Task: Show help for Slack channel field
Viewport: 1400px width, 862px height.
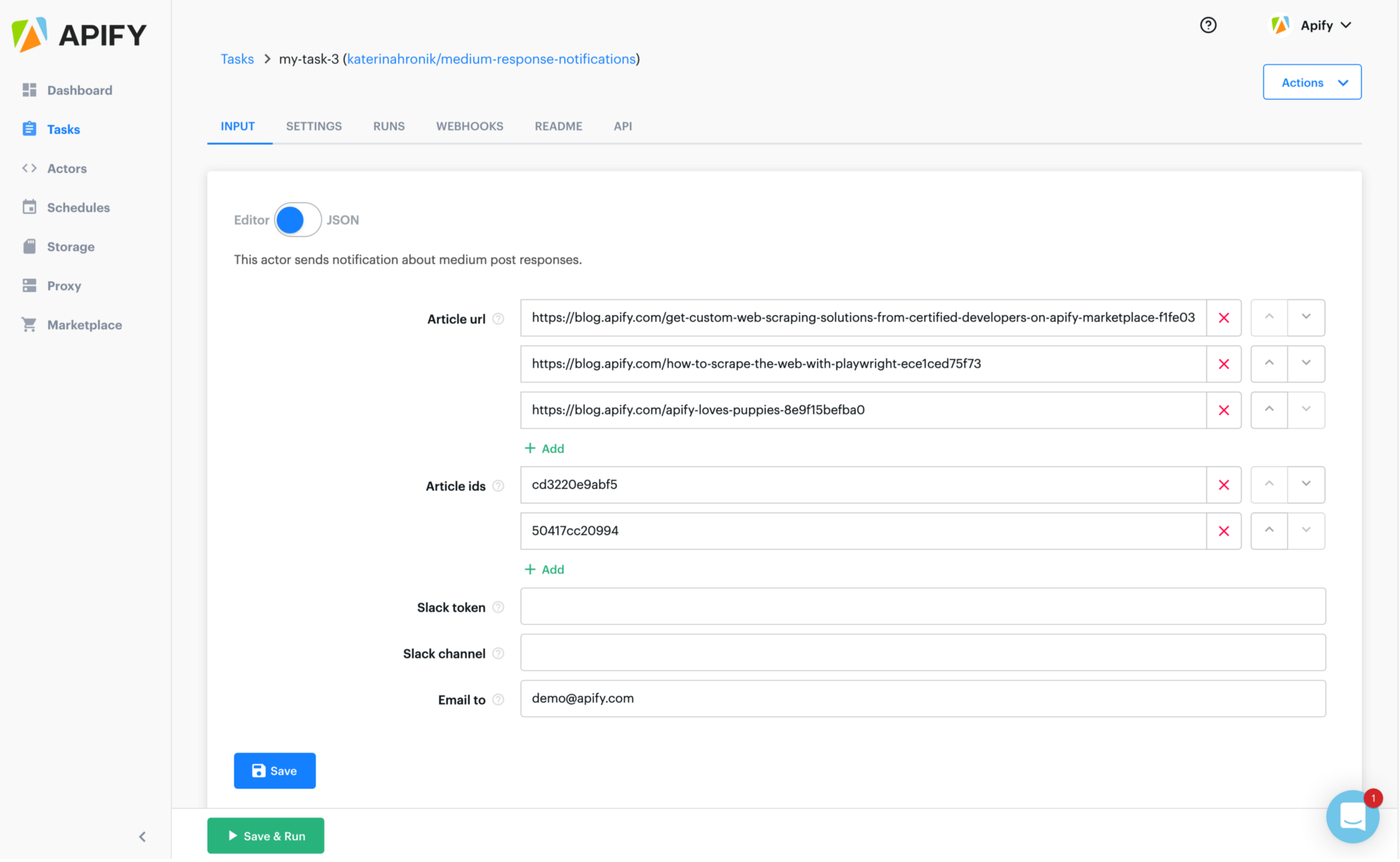Action: coord(498,654)
